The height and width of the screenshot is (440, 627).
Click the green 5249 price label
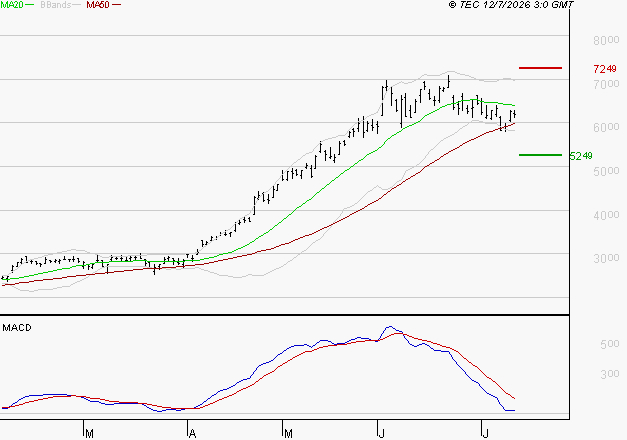pos(581,156)
